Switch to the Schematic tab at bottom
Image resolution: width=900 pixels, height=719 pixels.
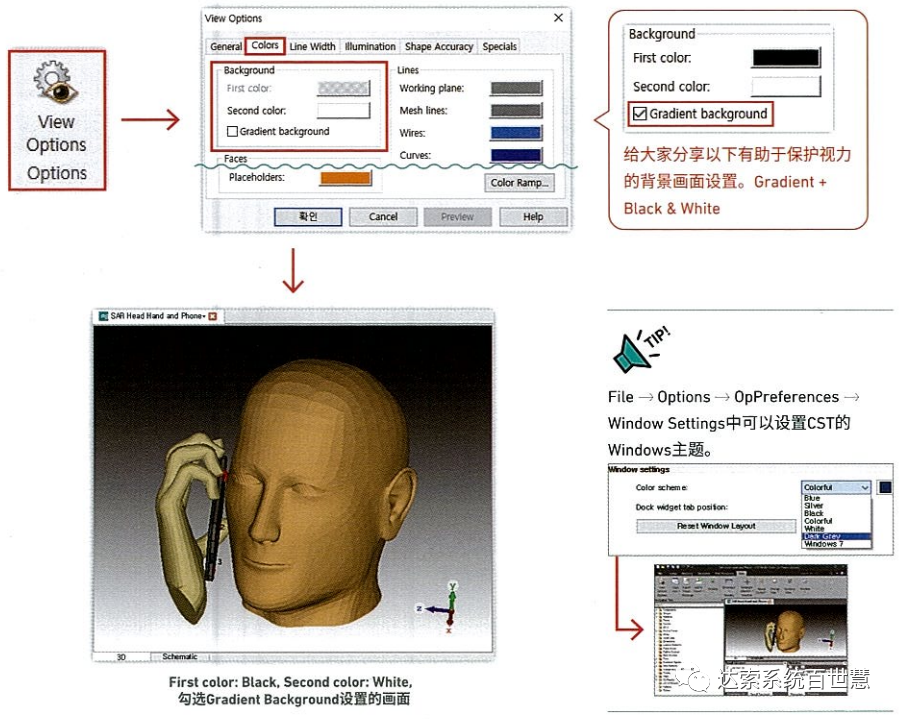pyautogui.click(x=180, y=656)
